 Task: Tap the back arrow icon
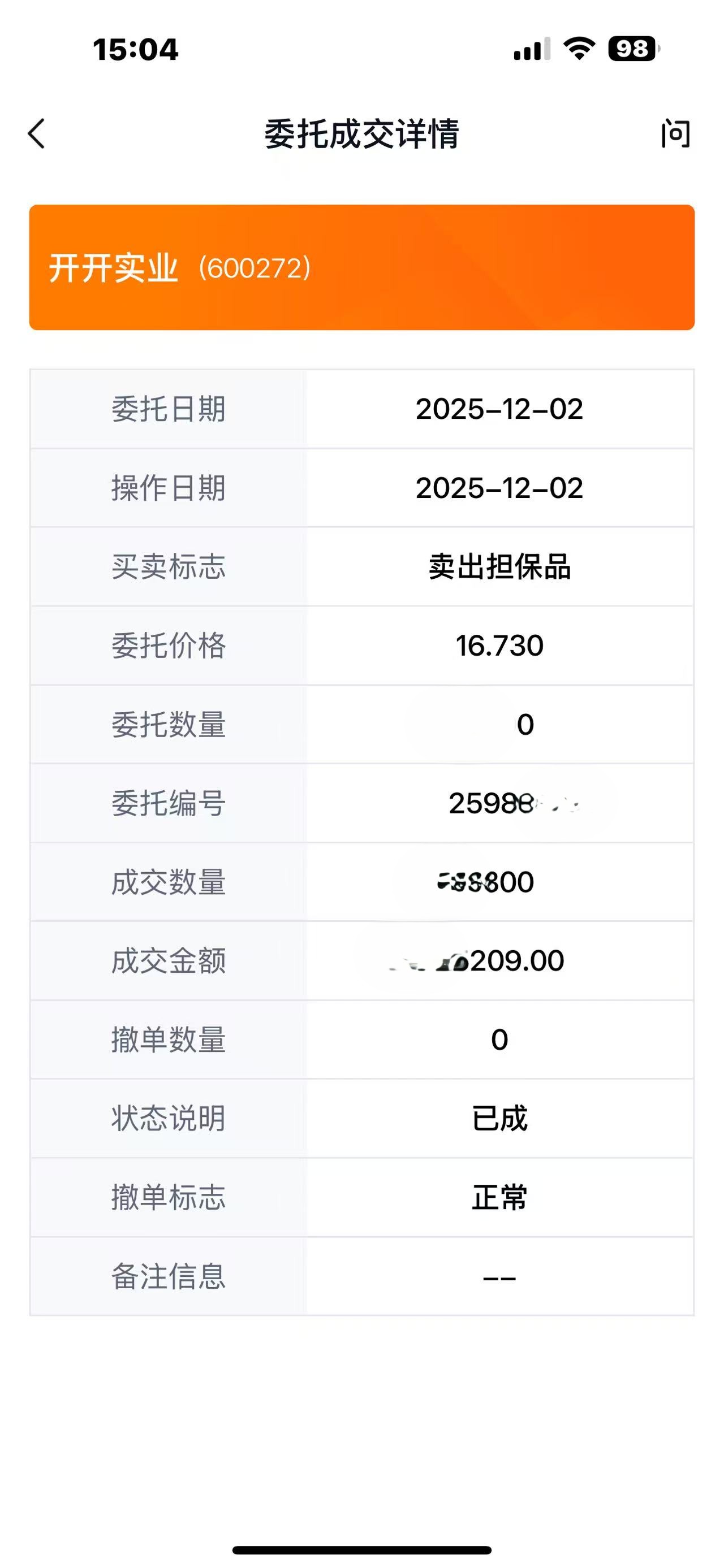pyautogui.click(x=37, y=133)
